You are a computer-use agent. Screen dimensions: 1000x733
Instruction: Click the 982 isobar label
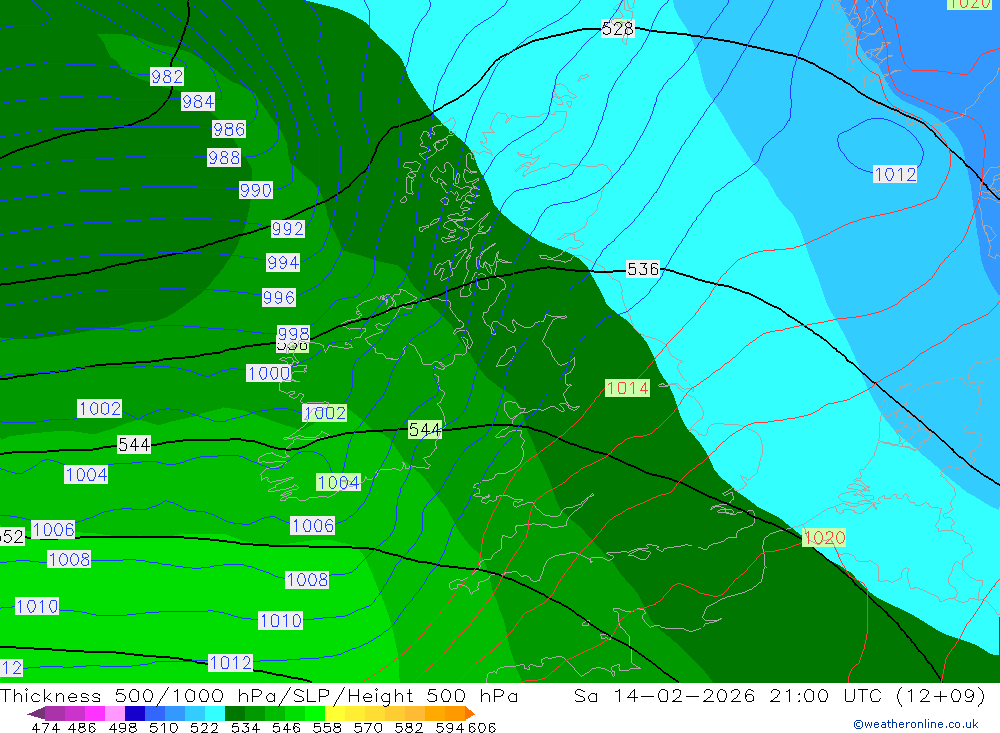coord(167,77)
